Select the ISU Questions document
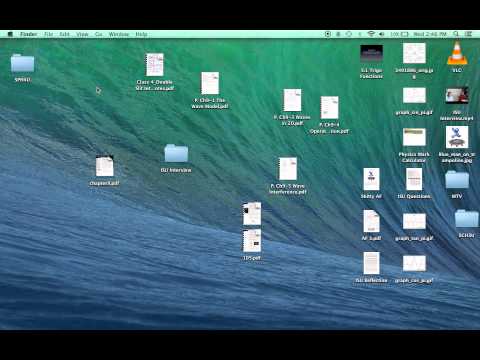 point(414,179)
